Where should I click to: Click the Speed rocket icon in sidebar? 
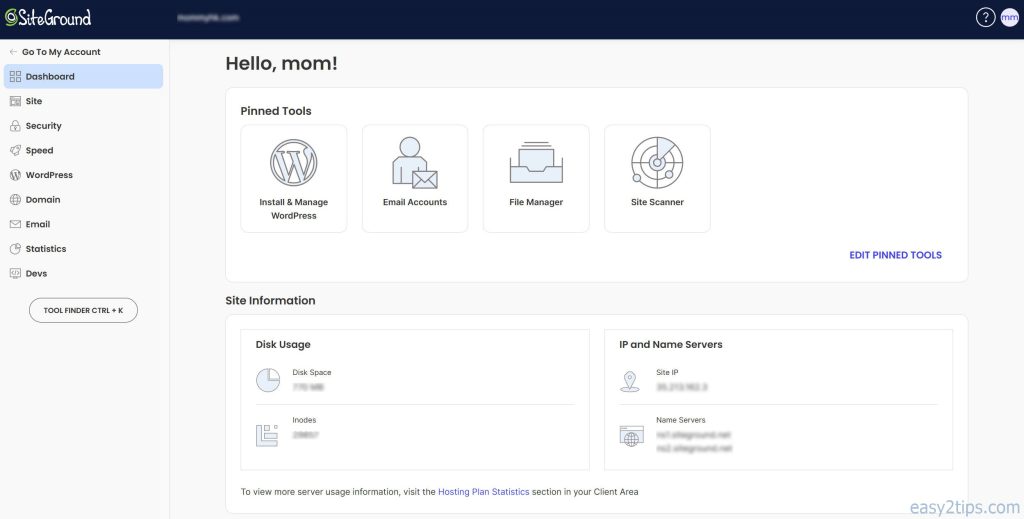[x=15, y=150]
